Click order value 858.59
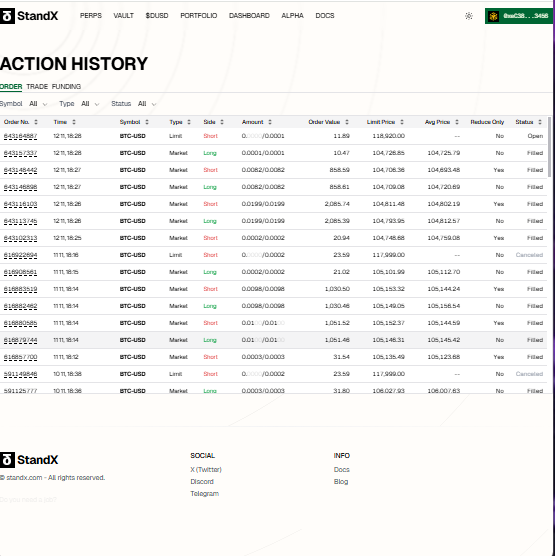Screen dimensions: 555x556 coord(339,170)
